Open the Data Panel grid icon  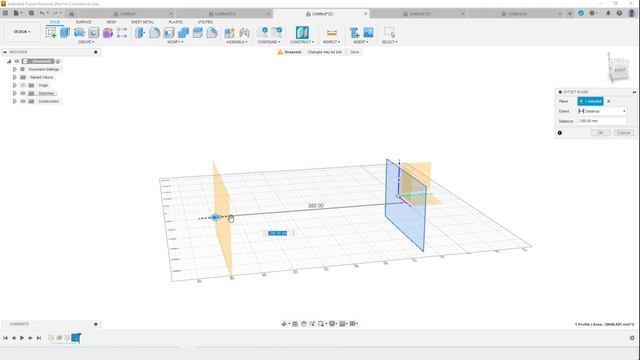[5, 13]
